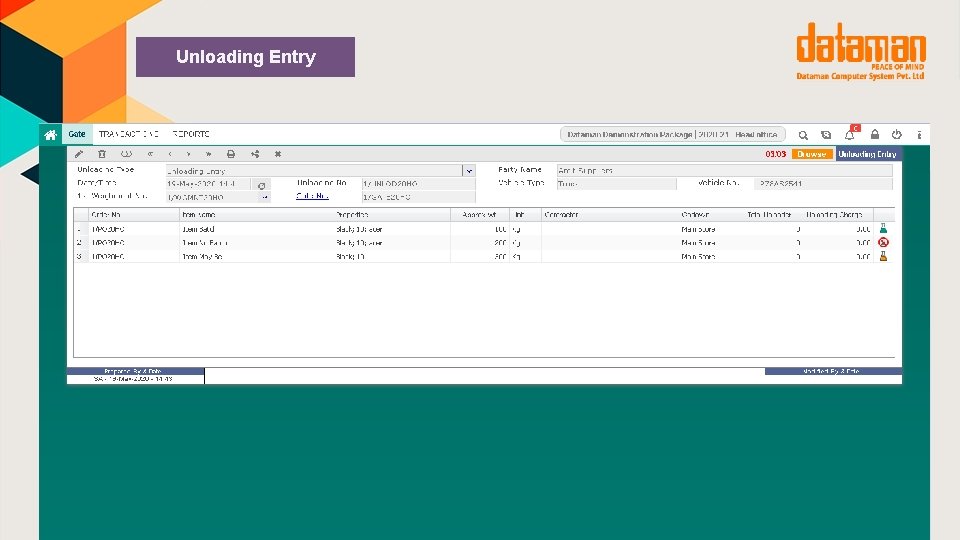Screen dimensions: 960x540
Task: Click the orange flask icon in row 3
Action: pyautogui.click(x=883, y=256)
